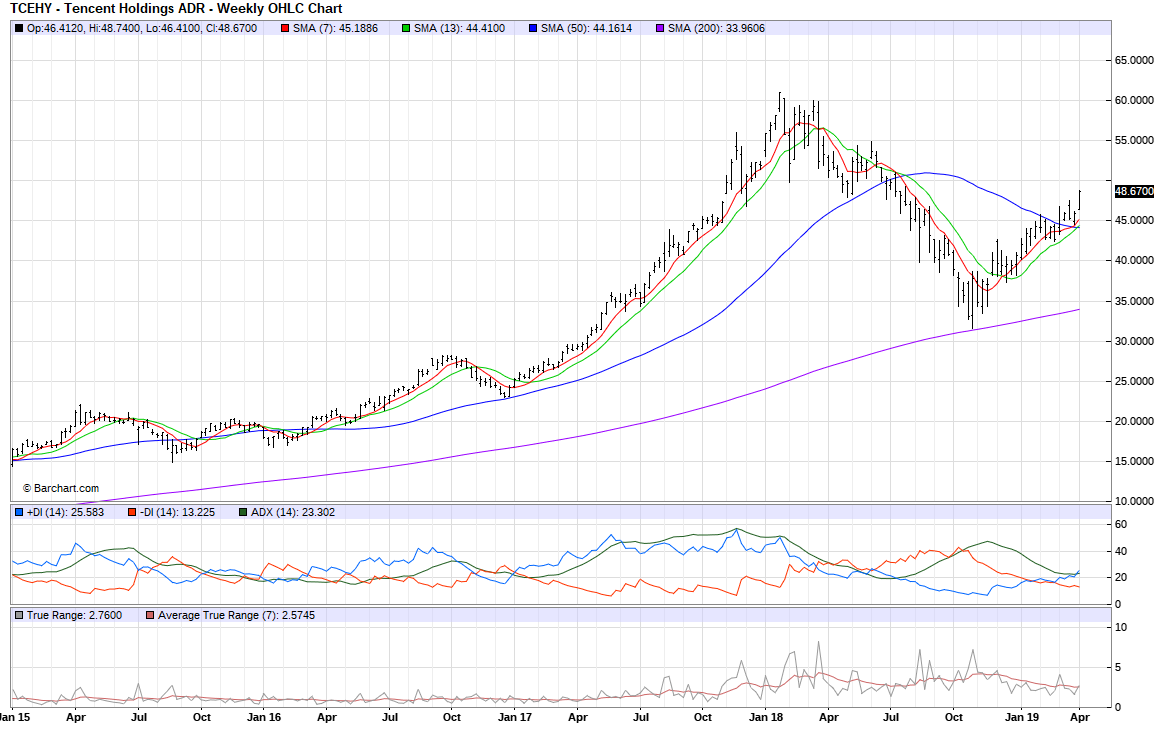The height and width of the screenshot is (748, 1156).
Task: Click the 55.0000 price axis label
Action: (x=1134, y=140)
